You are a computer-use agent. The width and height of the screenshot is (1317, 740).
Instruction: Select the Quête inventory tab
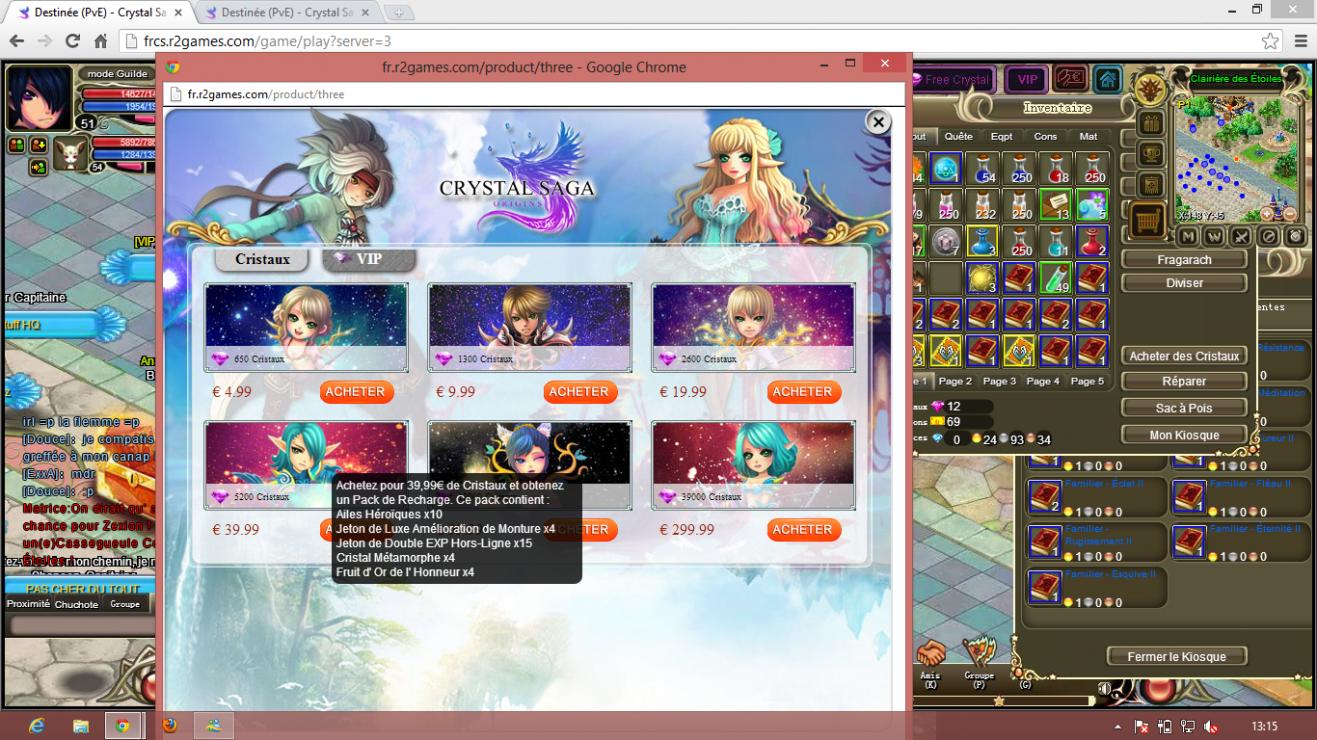958,136
